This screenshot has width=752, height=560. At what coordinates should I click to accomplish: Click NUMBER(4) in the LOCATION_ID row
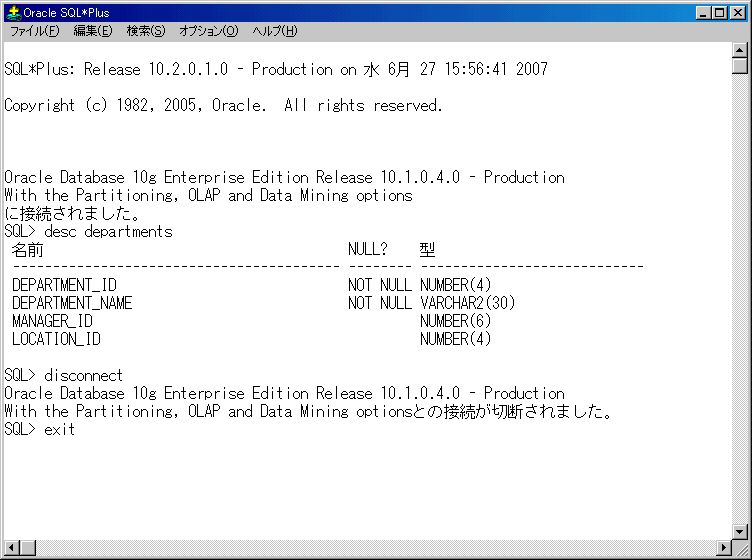456,339
